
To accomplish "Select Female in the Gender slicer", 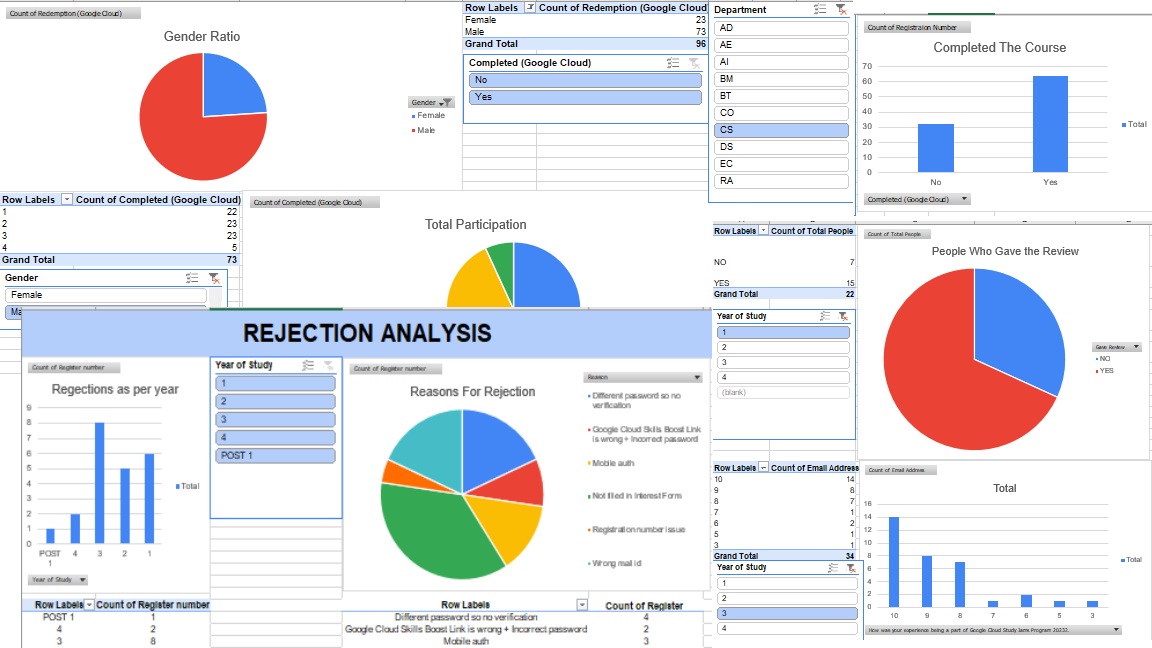I will click(x=106, y=295).
